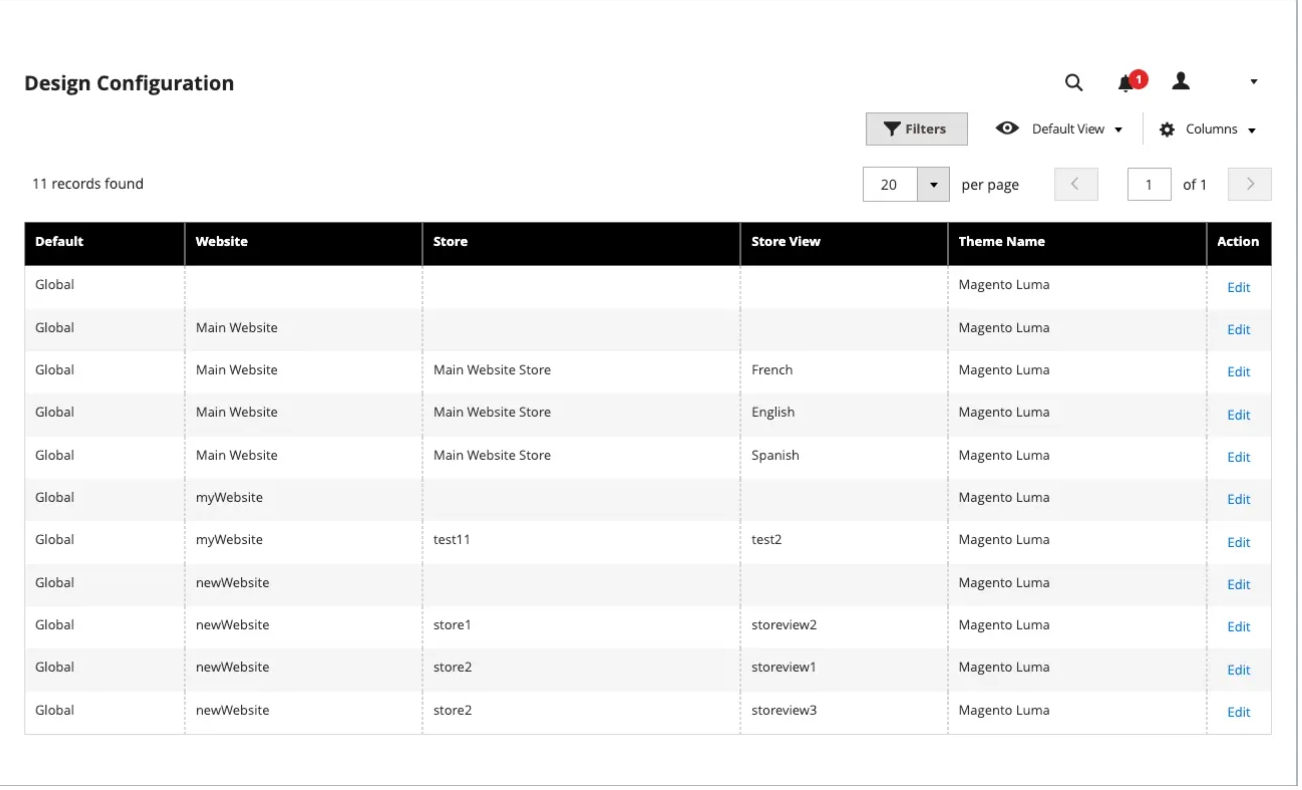The height and width of the screenshot is (790, 1302).
Task: Click the 11 records found text
Action: click(x=88, y=184)
